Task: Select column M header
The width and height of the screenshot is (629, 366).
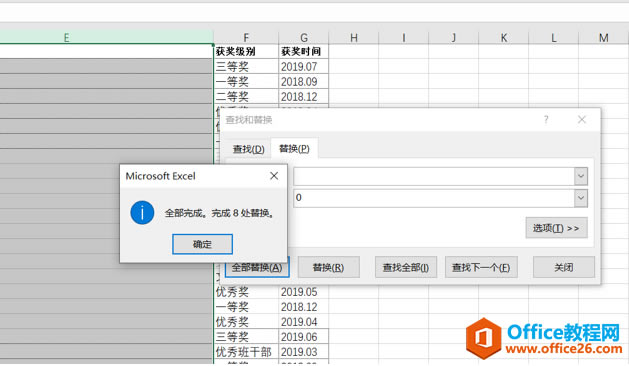Action: 603,38
